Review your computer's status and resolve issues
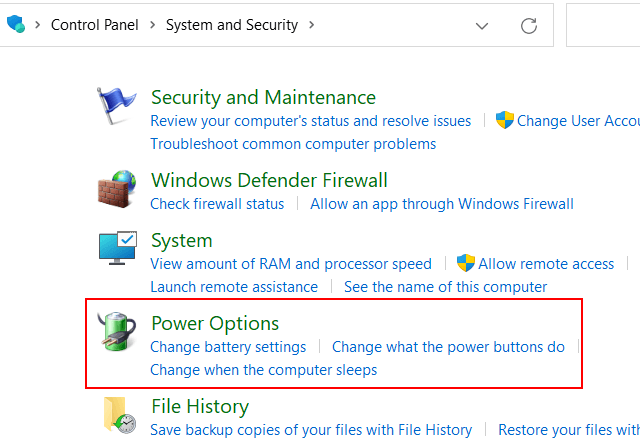The height and width of the screenshot is (444, 640). point(311,121)
